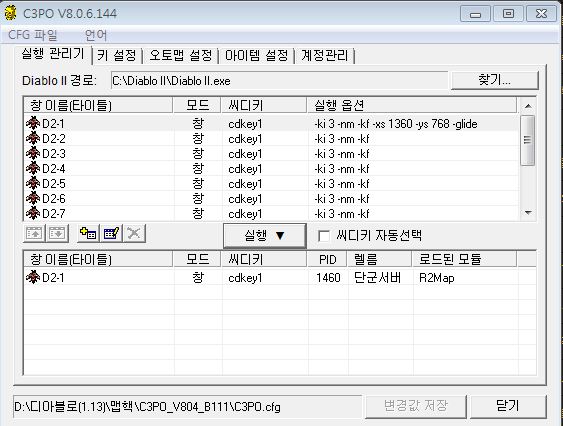This screenshot has height=426, width=563.
Task: Click the '-ki 3 -nm -kf -xs 1360 -ys 768 -glide' options
Action: click(396, 124)
